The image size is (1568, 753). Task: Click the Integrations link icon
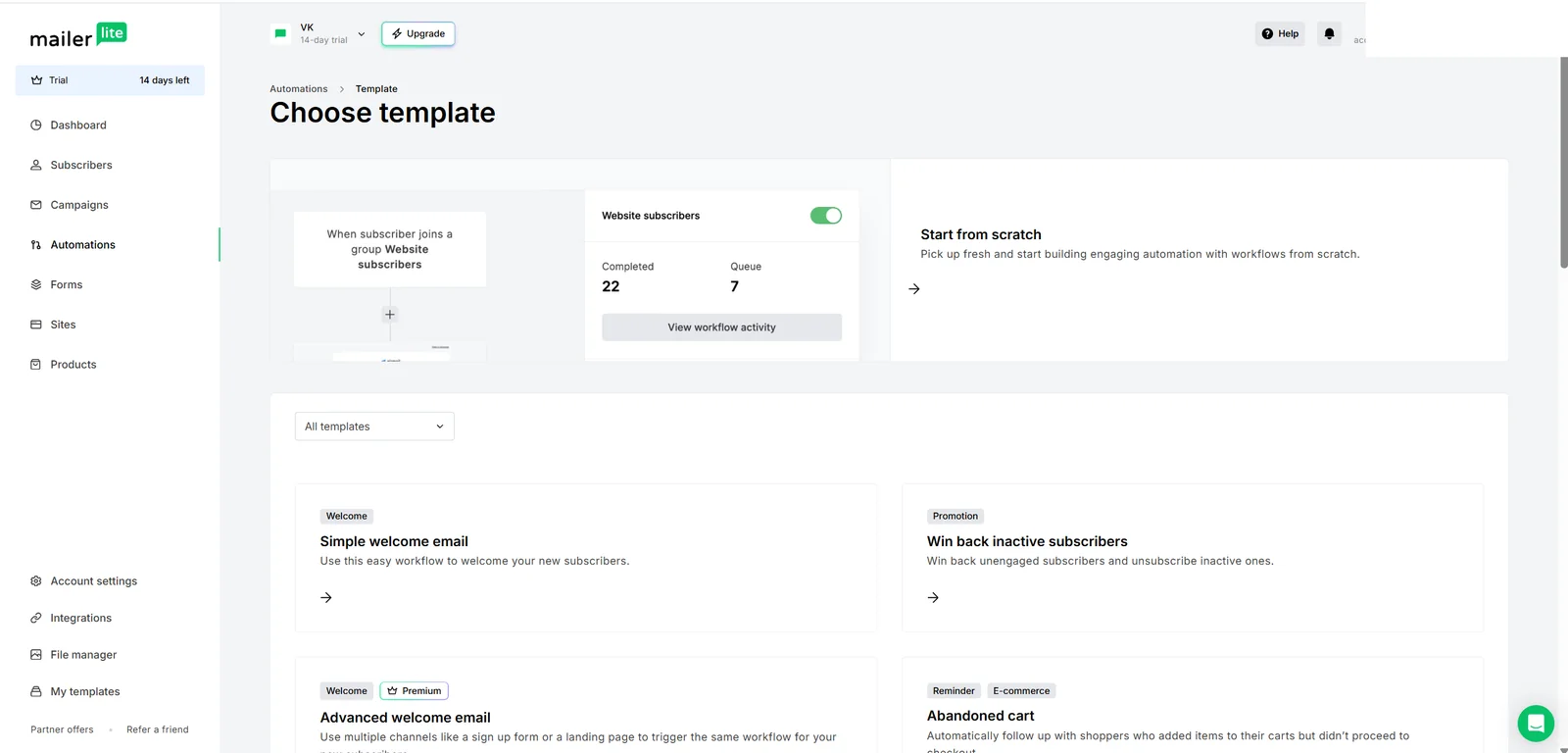coord(36,618)
